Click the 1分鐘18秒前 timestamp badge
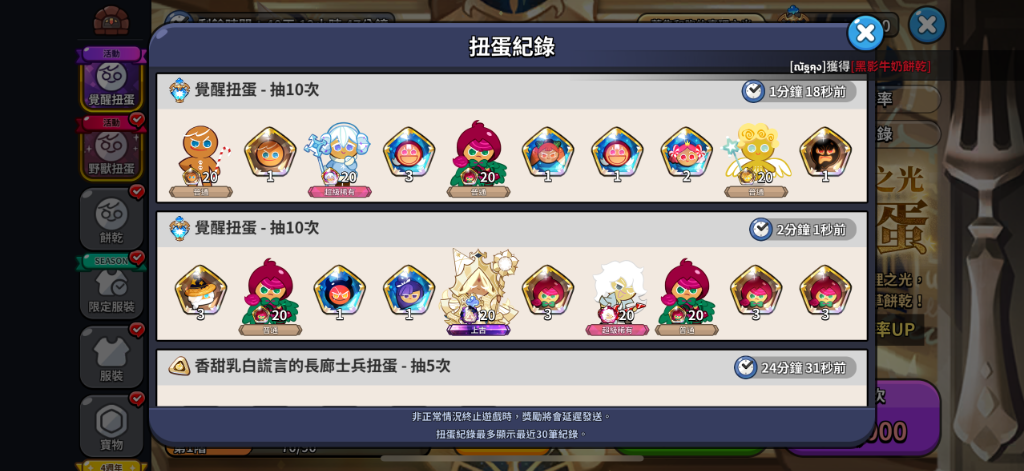 [799, 91]
